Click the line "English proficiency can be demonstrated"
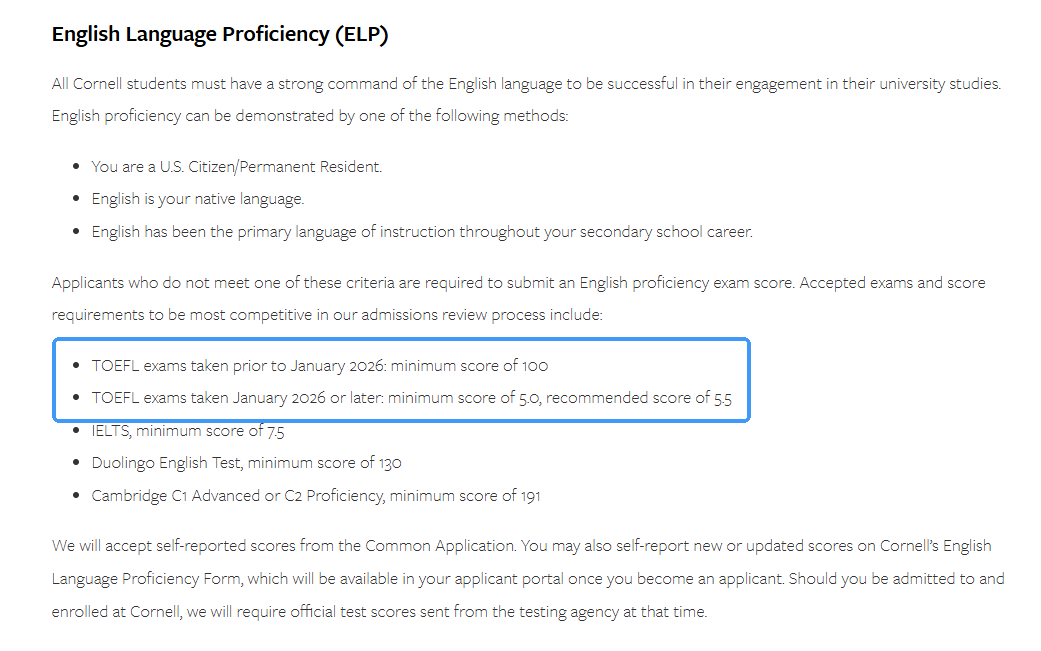 pyautogui.click(x=310, y=116)
